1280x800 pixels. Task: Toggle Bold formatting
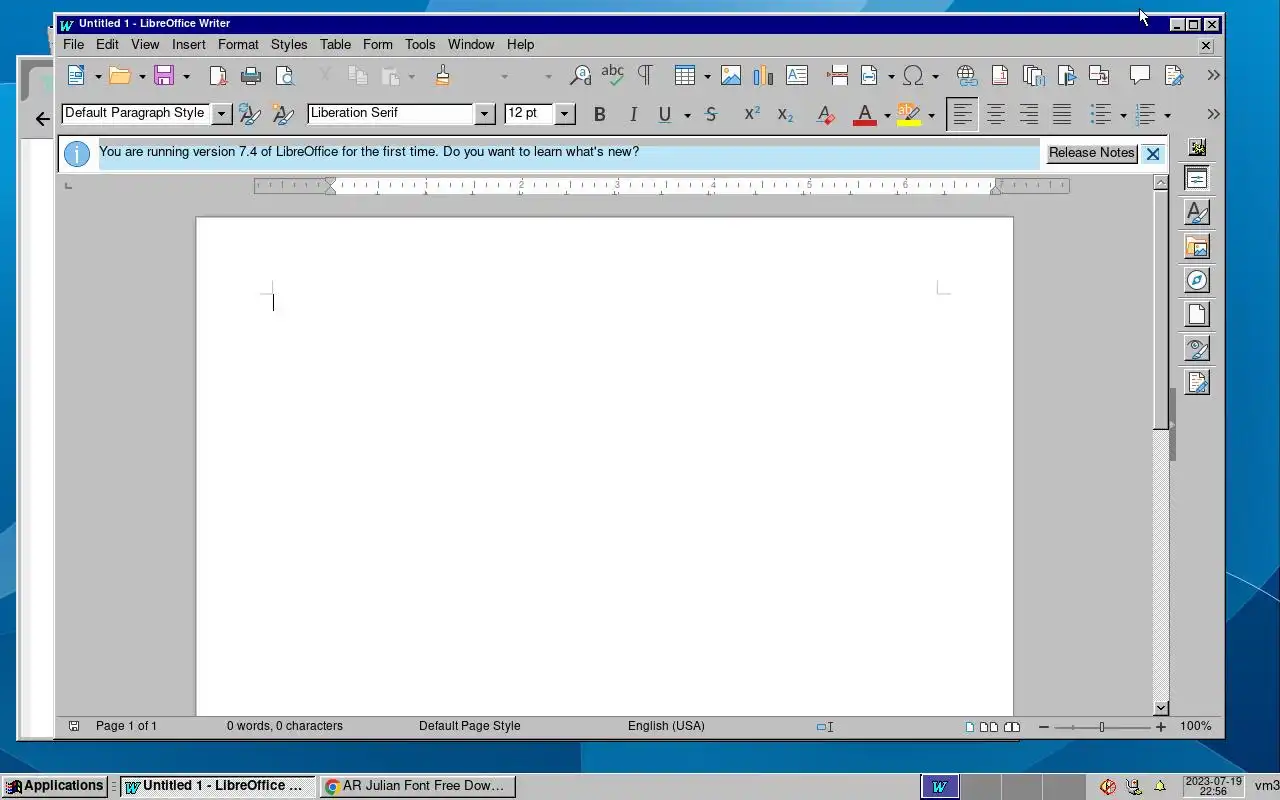599,114
